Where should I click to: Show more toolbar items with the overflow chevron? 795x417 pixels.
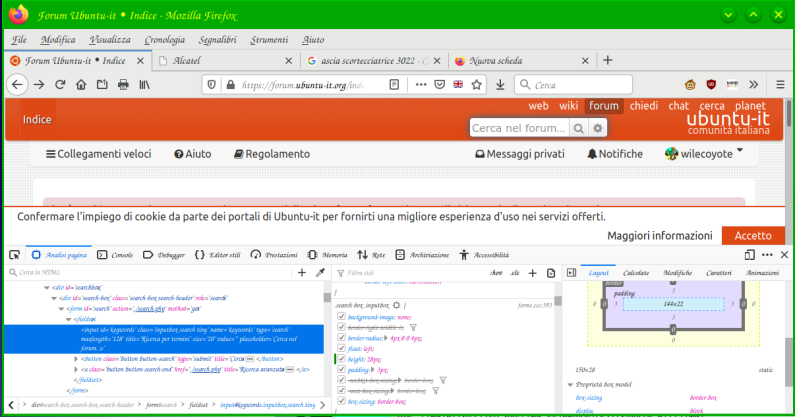click(x=754, y=85)
